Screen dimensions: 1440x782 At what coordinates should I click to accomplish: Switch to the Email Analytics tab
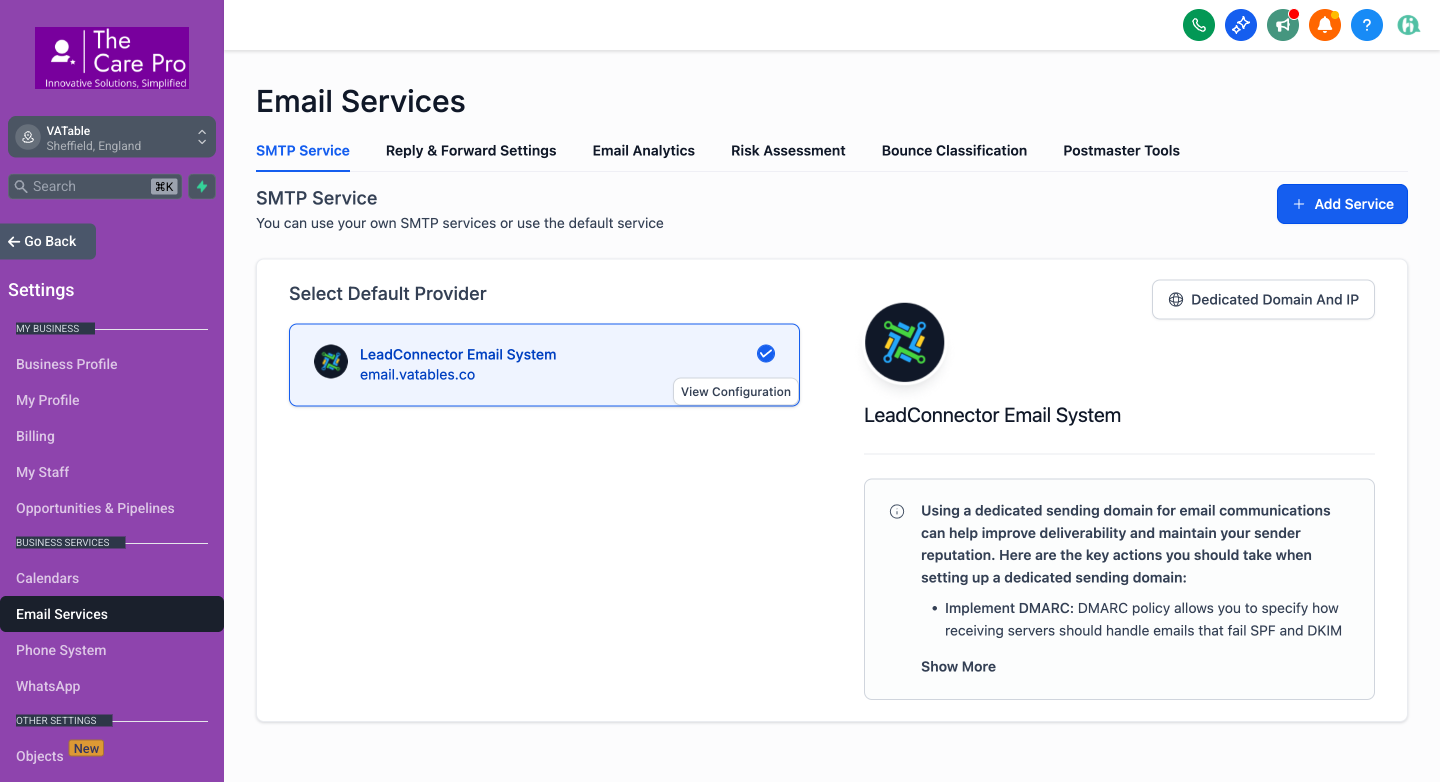[x=643, y=150]
